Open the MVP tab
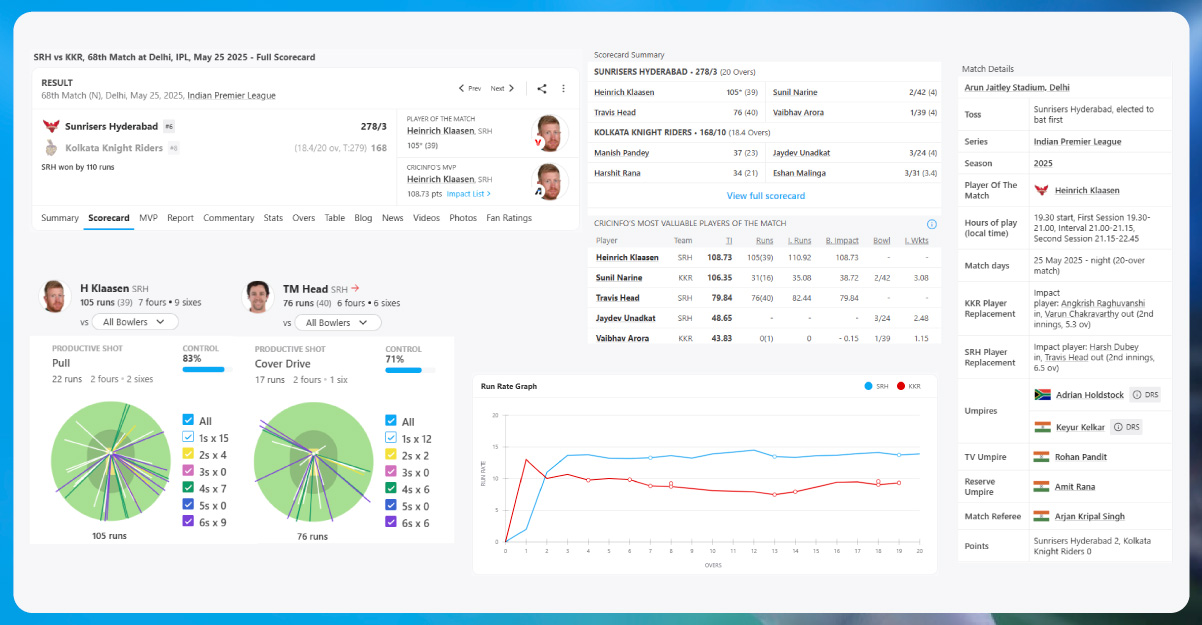Image resolution: width=1202 pixels, height=625 pixels. [x=148, y=218]
